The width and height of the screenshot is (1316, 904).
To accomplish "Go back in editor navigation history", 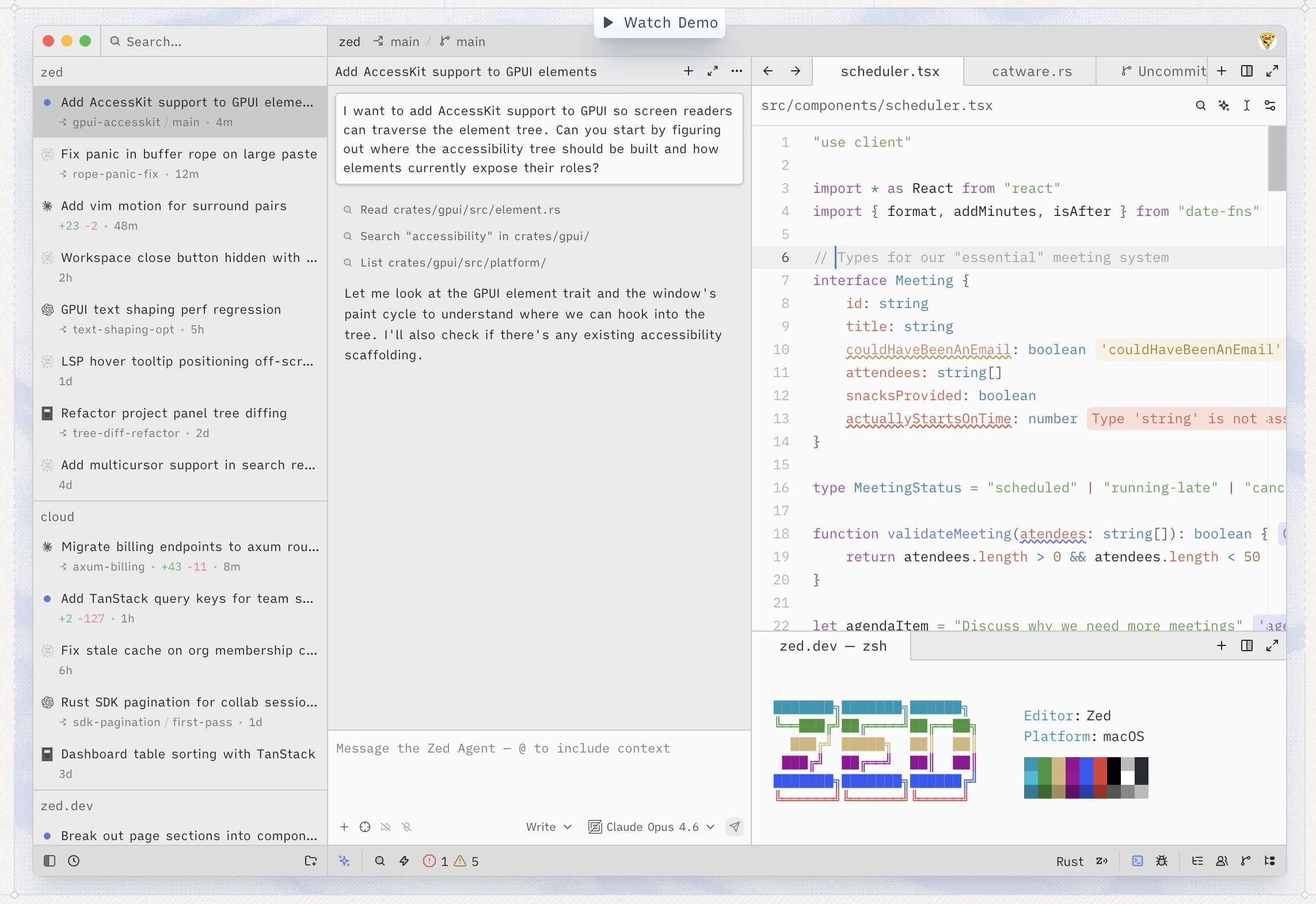I will pos(768,71).
